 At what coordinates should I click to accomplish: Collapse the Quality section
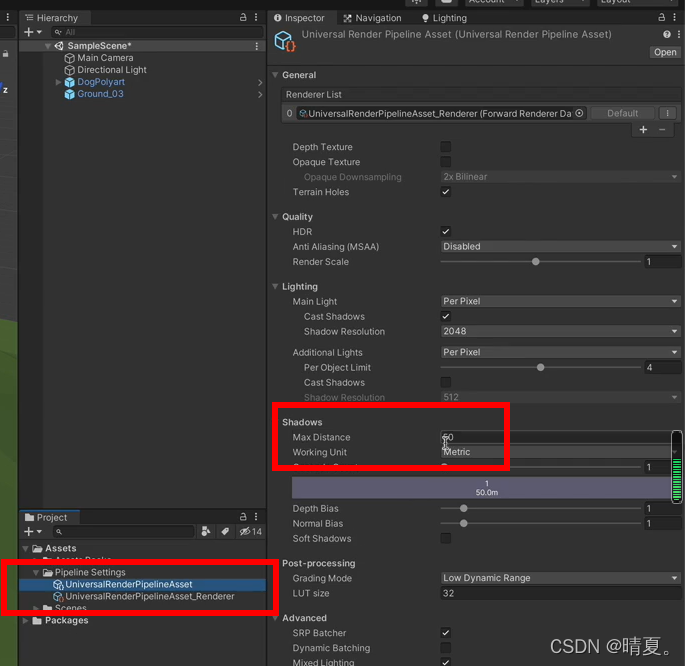[275, 217]
